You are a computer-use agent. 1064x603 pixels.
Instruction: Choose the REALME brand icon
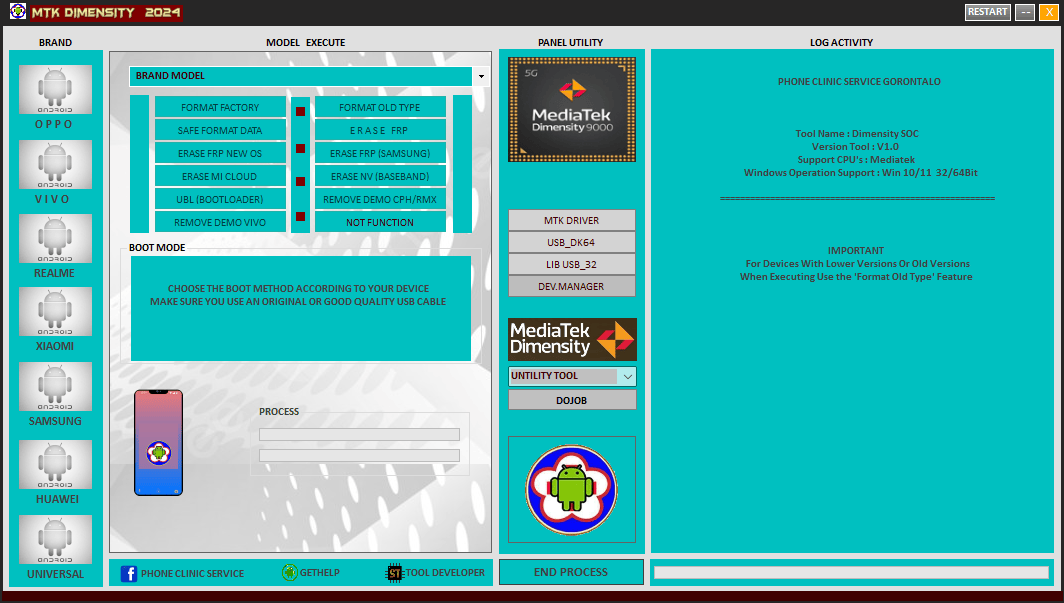pos(55,238)
